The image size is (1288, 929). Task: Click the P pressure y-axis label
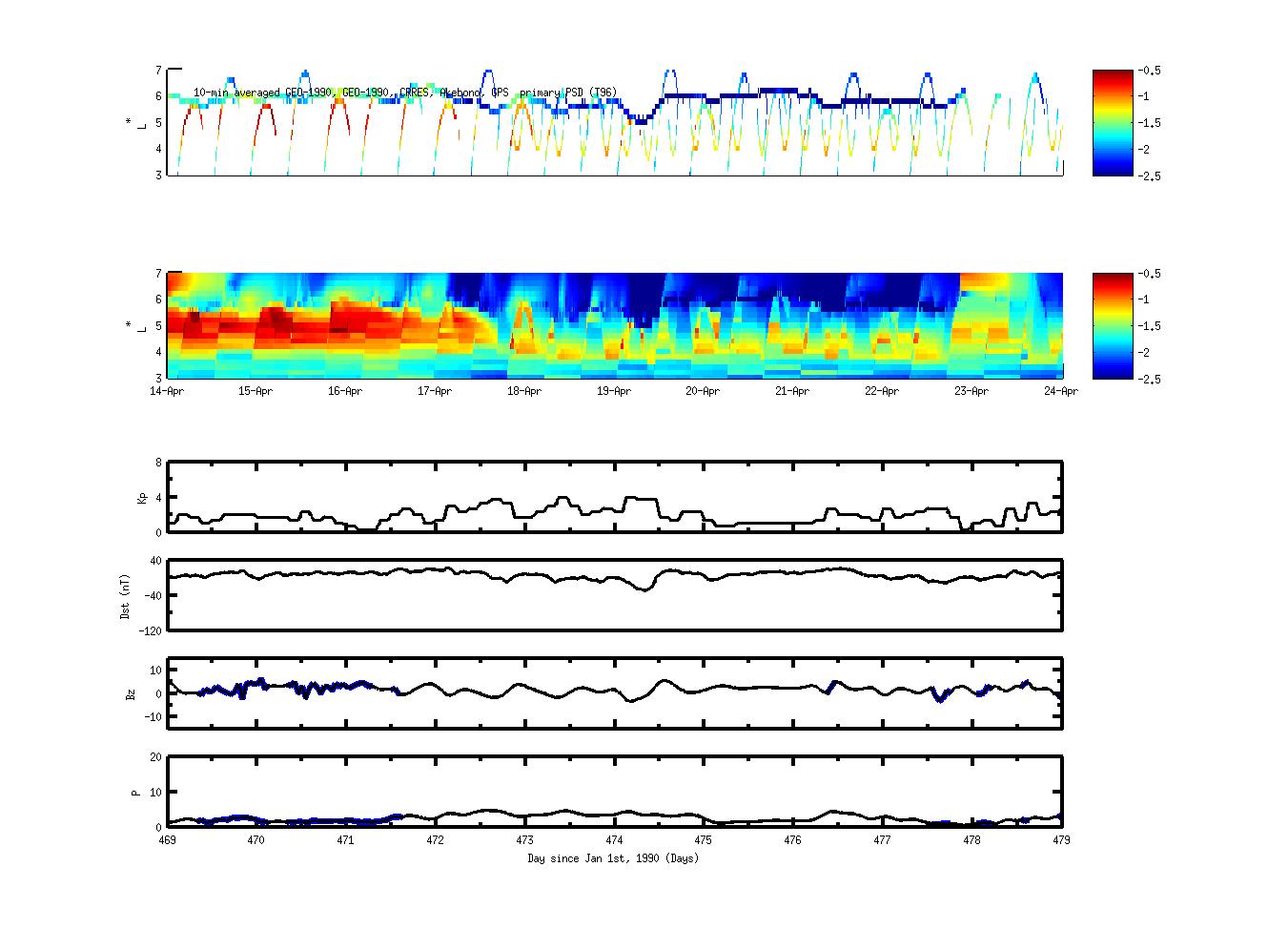pyautogui.click(x=135, y=792)
